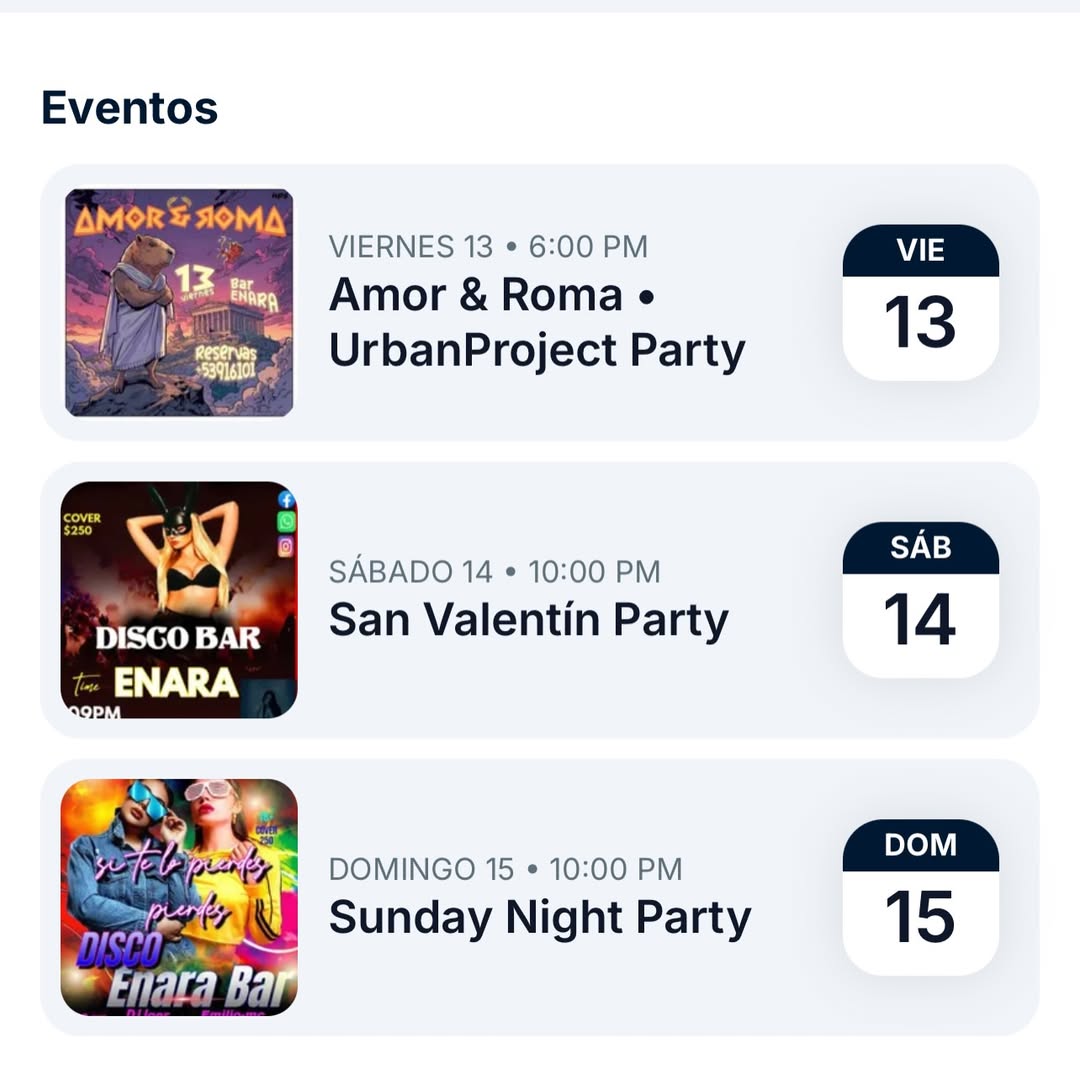Click the Facebook icon on the Disco Bar poster
The height and width of the screenshot is (1080, 1080).
286,499
